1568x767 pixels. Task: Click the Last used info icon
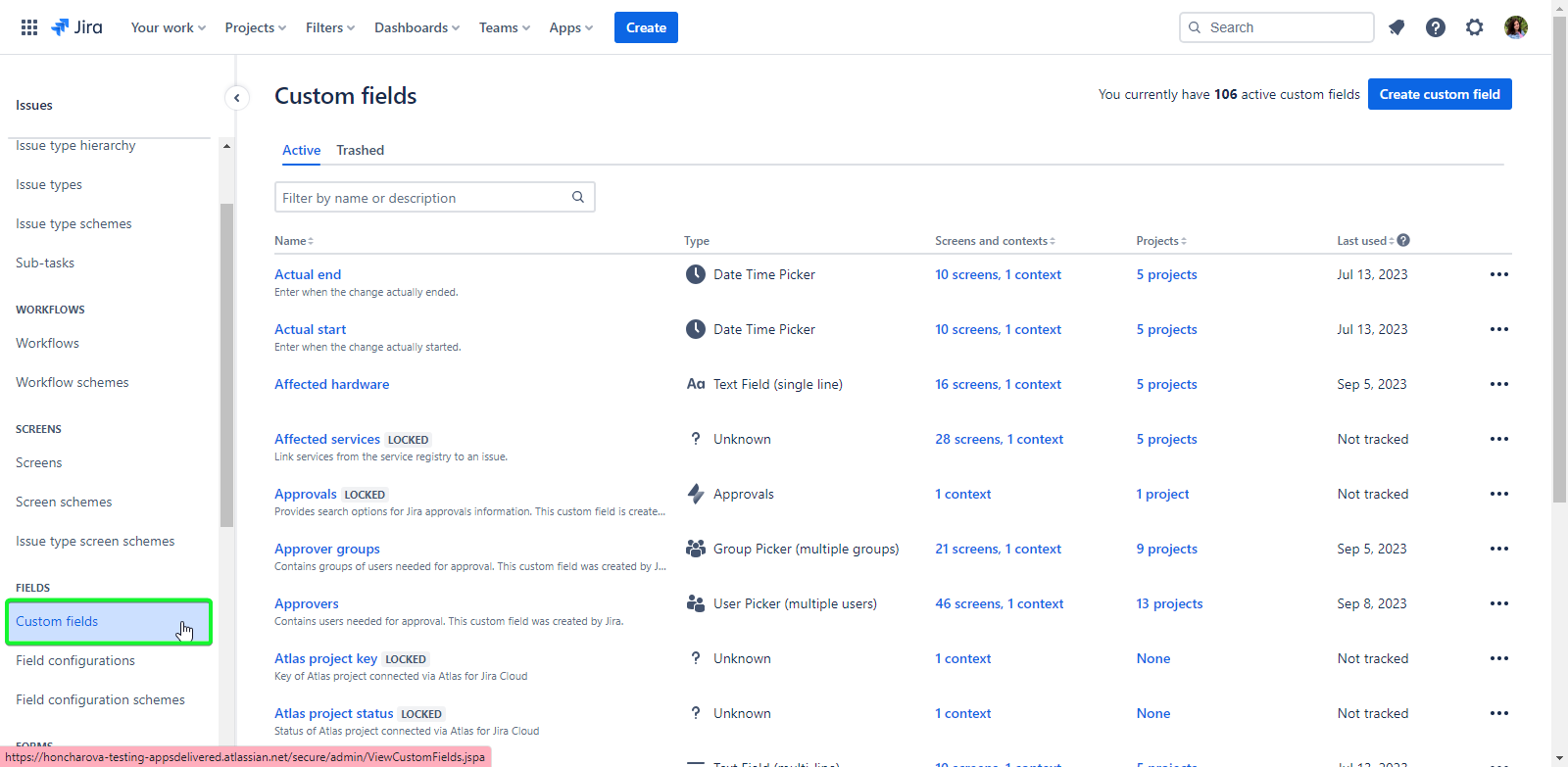pyautogui.click(x=1403, y=241)
